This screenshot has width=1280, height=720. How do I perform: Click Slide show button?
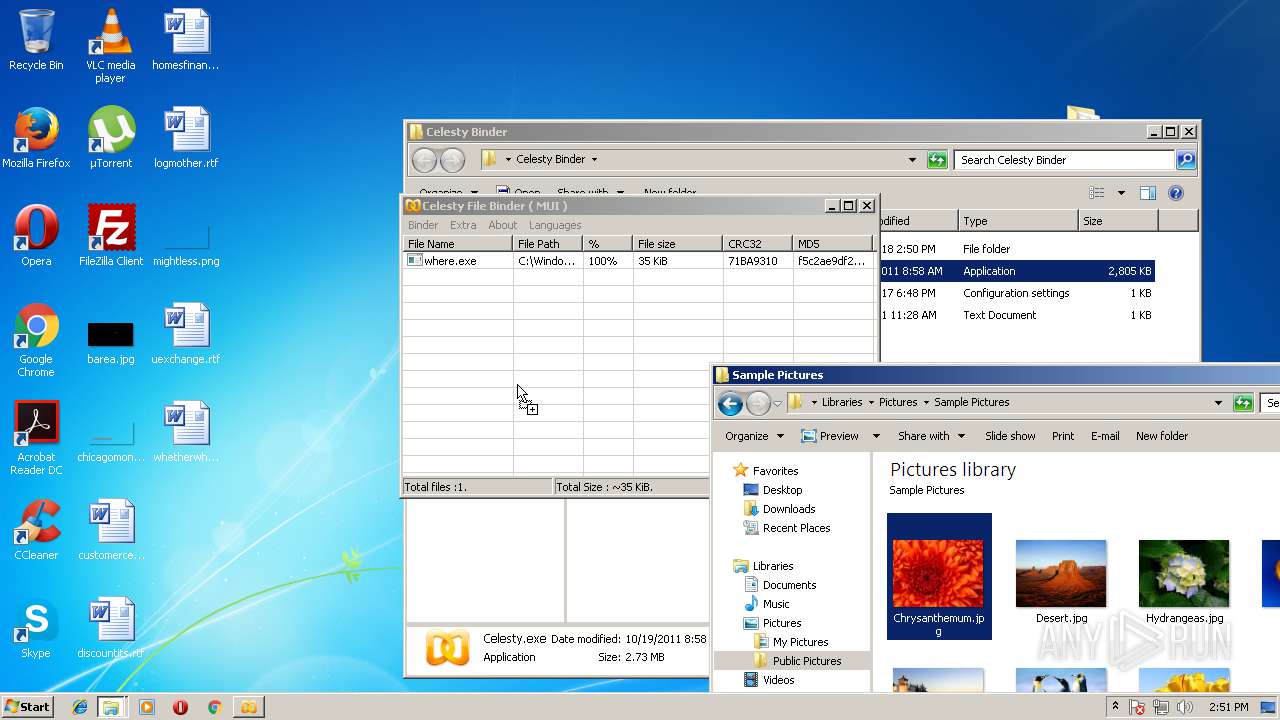pyautogui.click(x=1010, y=436)
